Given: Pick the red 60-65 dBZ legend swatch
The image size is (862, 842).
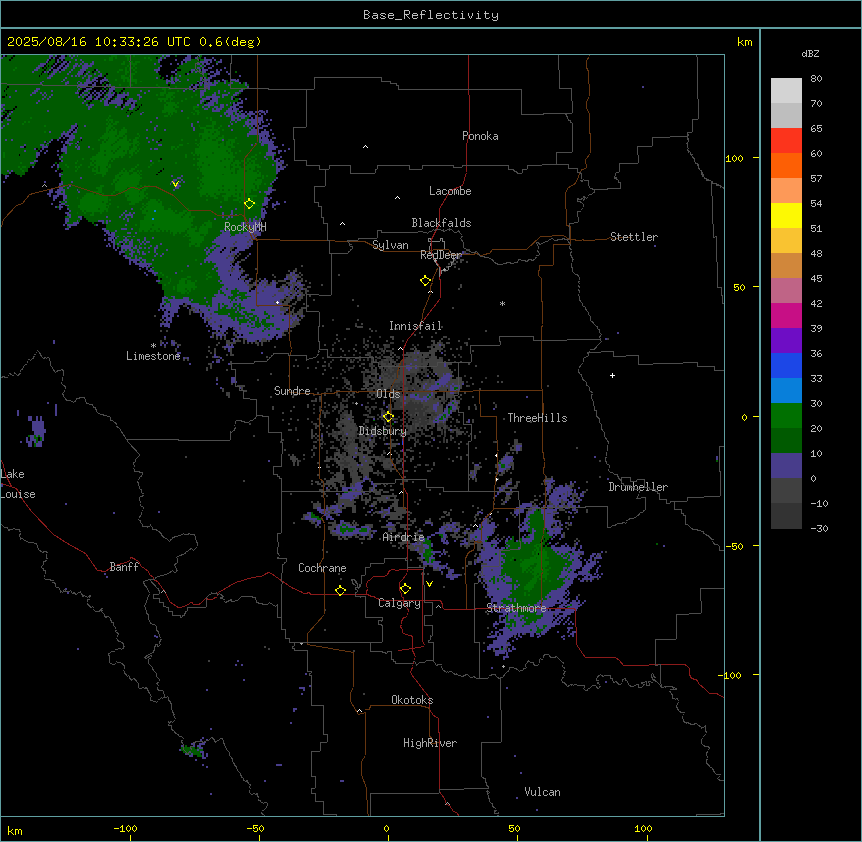Looking at the screenshot, I should click(x=786, y=140).
